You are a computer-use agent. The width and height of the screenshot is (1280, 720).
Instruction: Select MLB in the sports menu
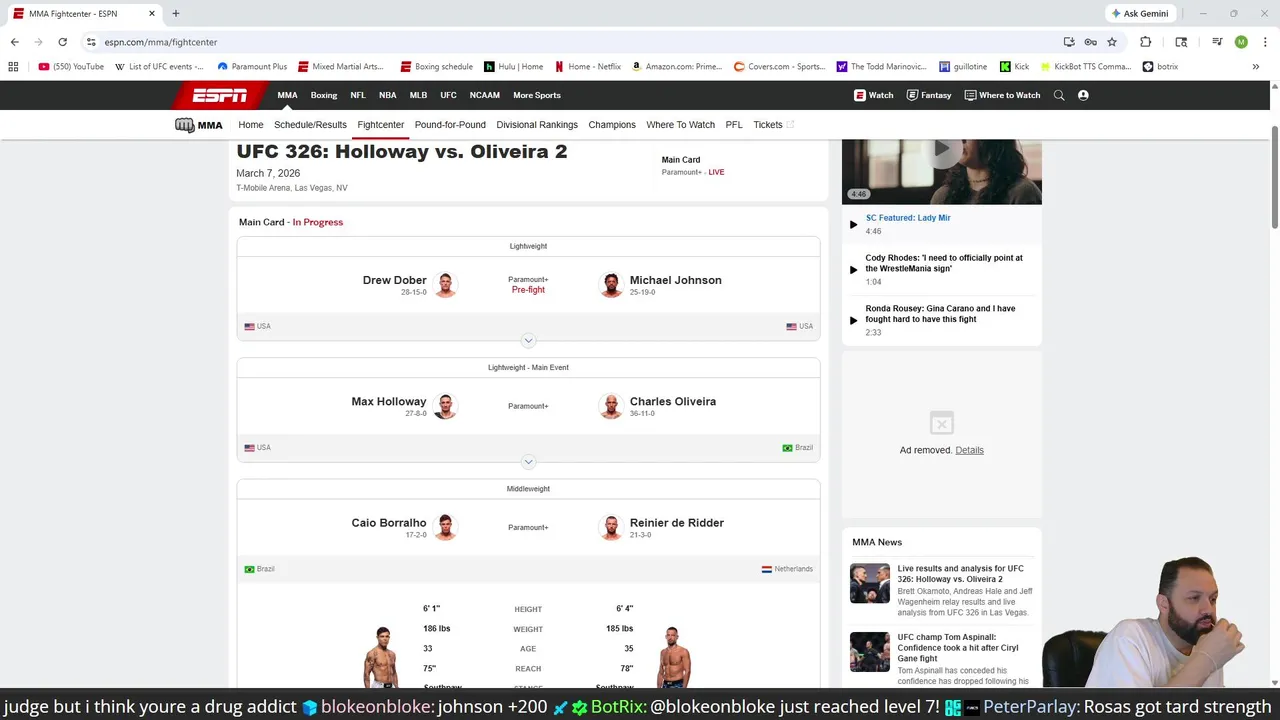coord(418,95)
